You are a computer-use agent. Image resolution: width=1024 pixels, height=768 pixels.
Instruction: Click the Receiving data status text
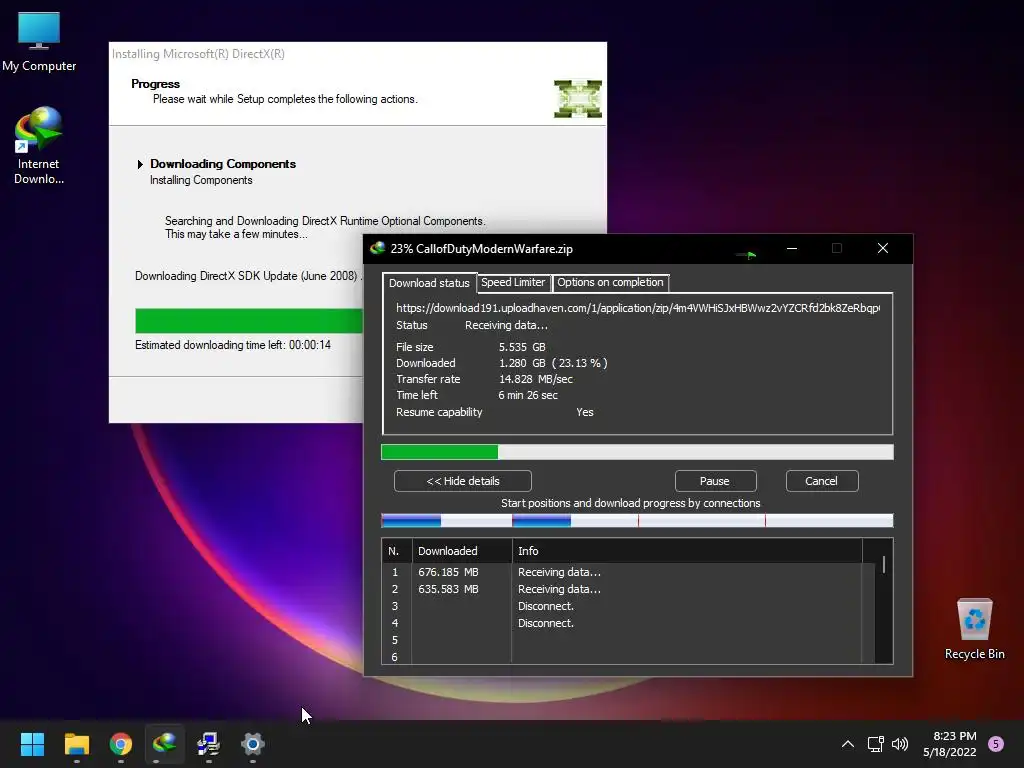[506, 325]
